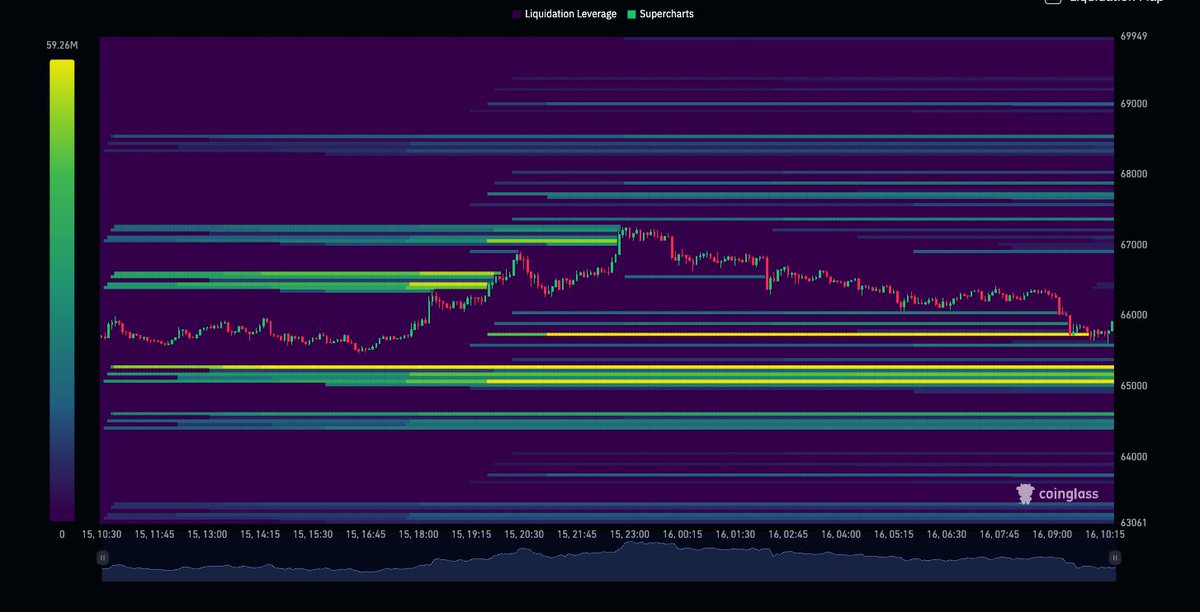Click the 16, 07:45 time axis label
Viewport: 1200px width, 612px height.
[1000, 535]
